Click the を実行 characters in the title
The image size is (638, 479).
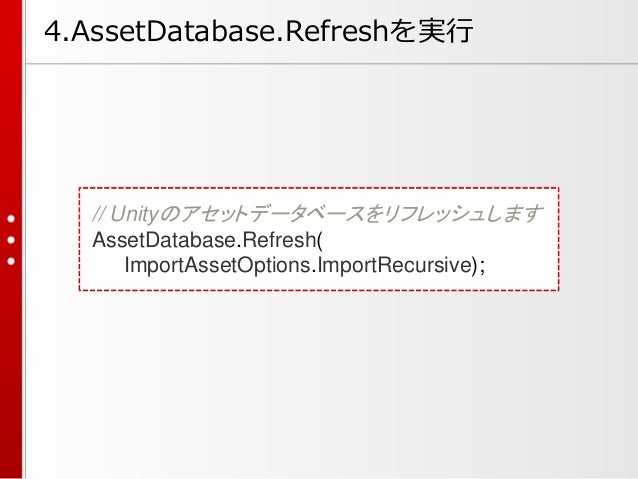tap(430, 31)
